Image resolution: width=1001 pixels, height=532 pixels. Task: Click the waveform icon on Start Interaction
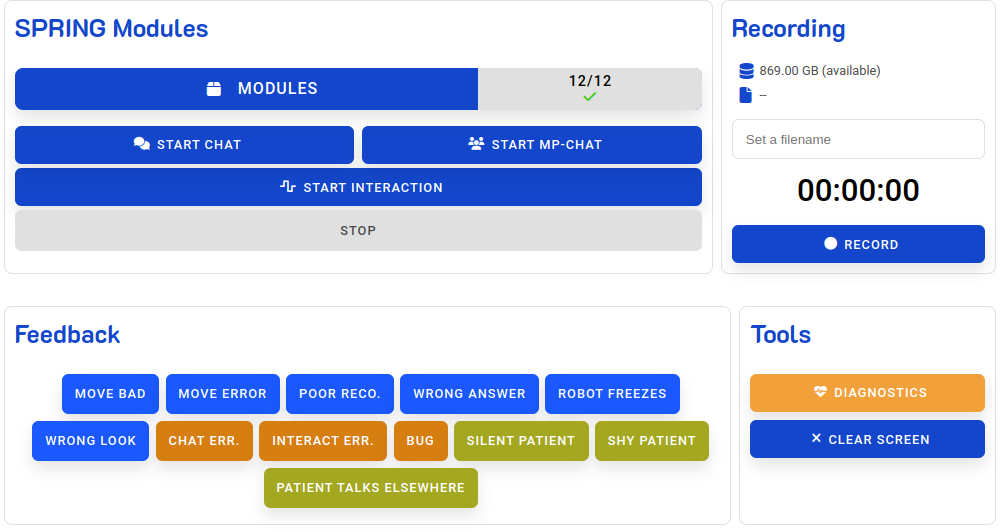pos(288,187)
